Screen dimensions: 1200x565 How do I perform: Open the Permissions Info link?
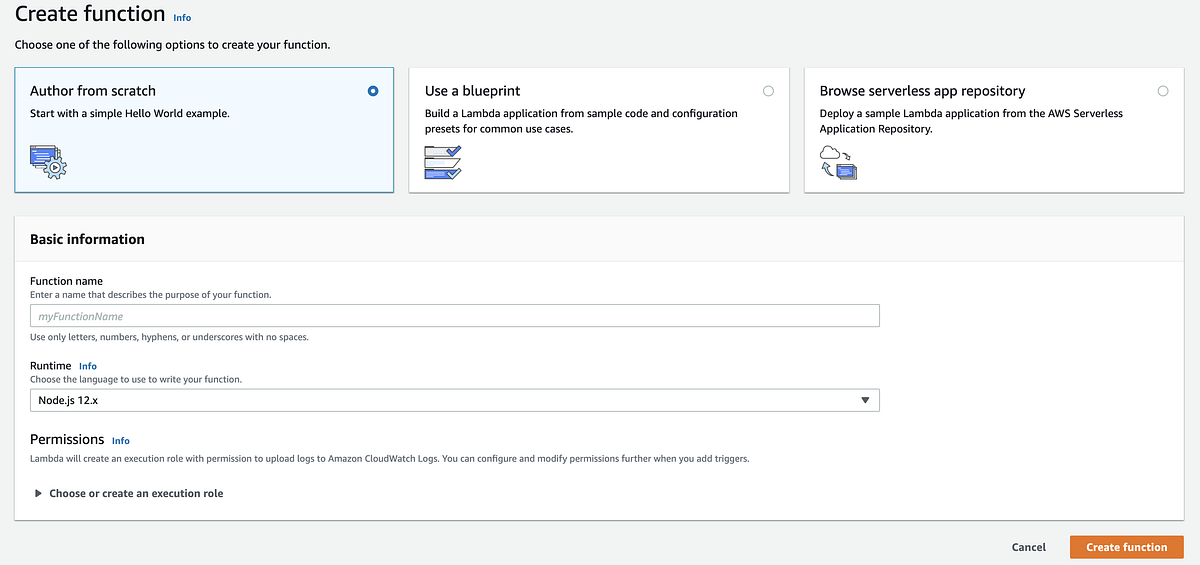tap(121, 440)
